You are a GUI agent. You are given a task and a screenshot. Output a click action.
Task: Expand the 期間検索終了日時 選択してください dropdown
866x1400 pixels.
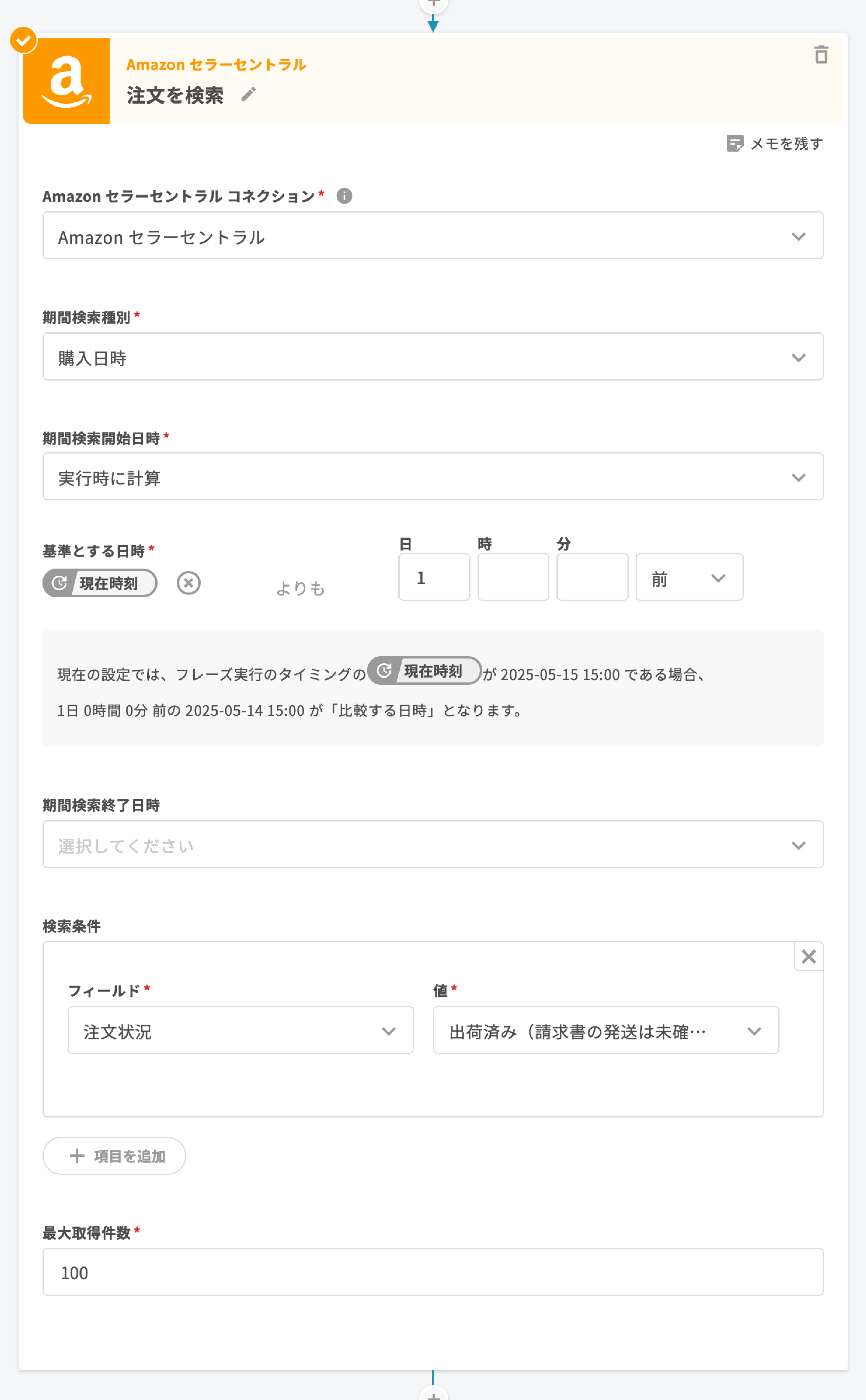pyautogui.click(x=432, y=845)
